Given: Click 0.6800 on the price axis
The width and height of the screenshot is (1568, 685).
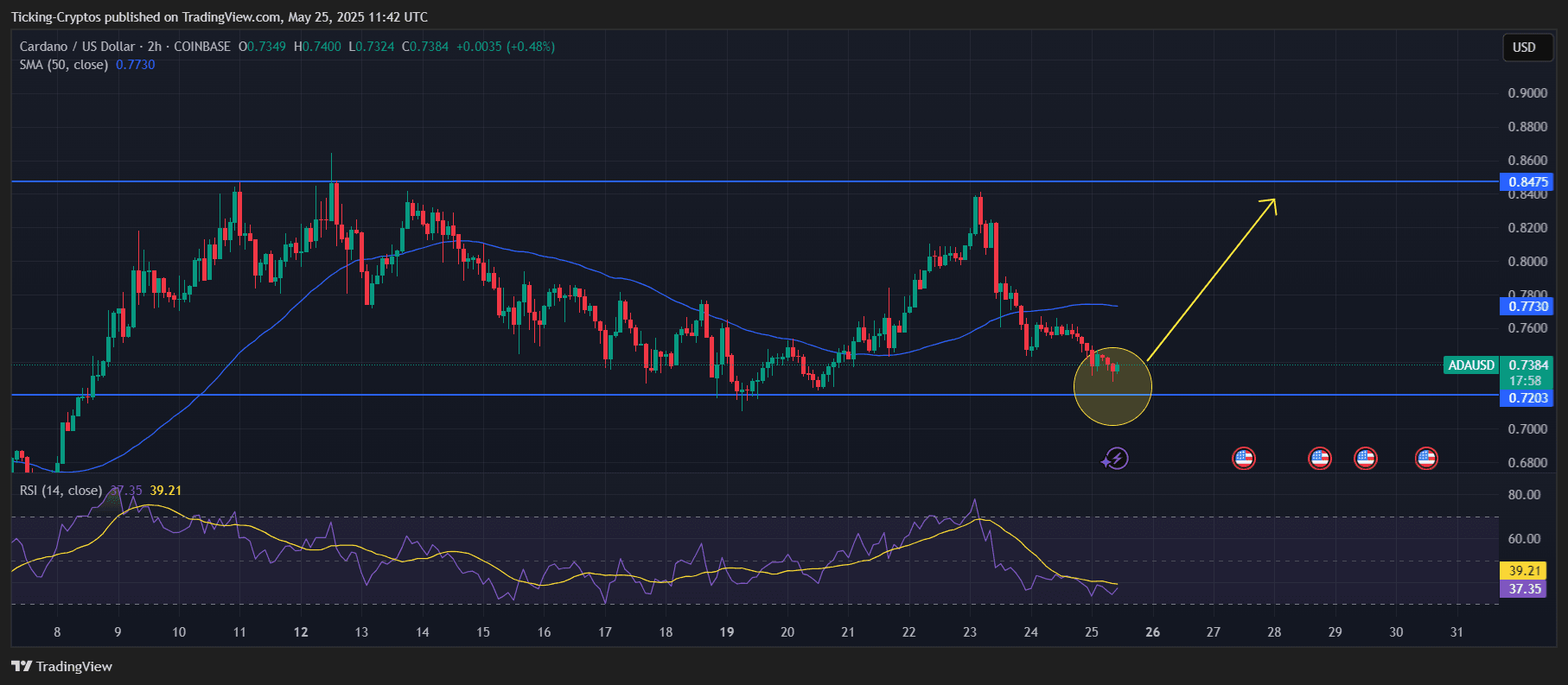Looking at the screenshot, I should click(x=1527, y=463).
